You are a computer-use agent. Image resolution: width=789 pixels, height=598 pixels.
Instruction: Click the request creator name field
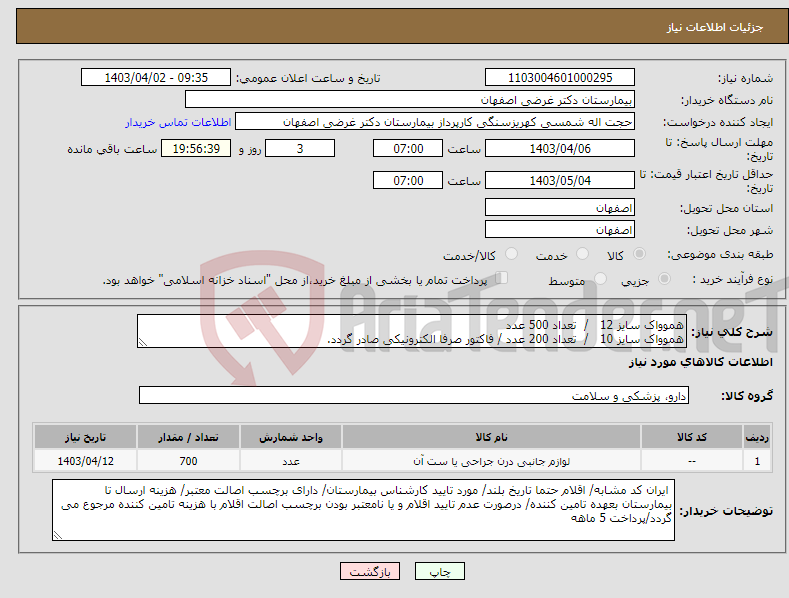click(435, 122)
